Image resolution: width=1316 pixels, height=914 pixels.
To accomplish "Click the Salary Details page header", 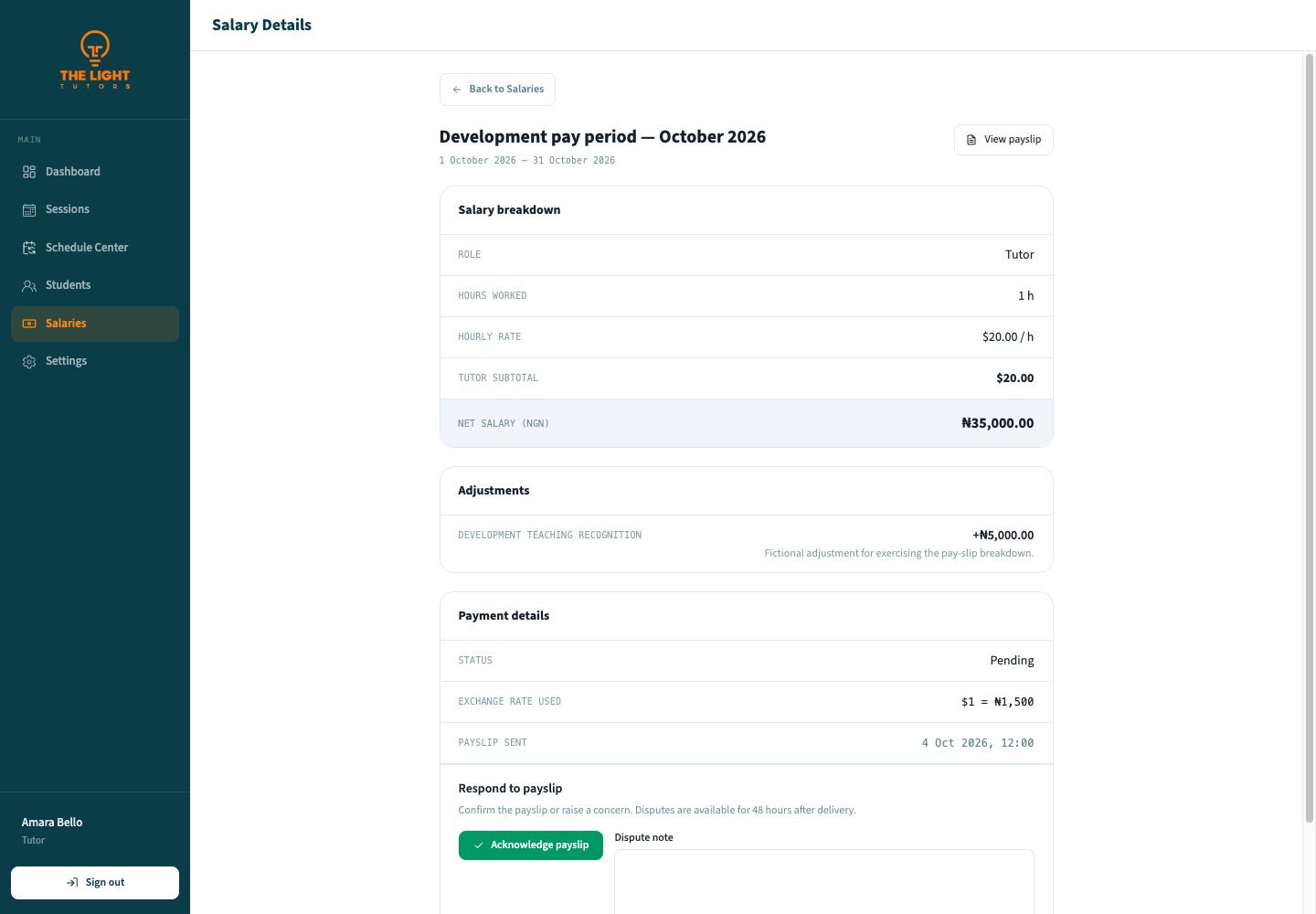I will pyautogui.click(x=262, y=26).
